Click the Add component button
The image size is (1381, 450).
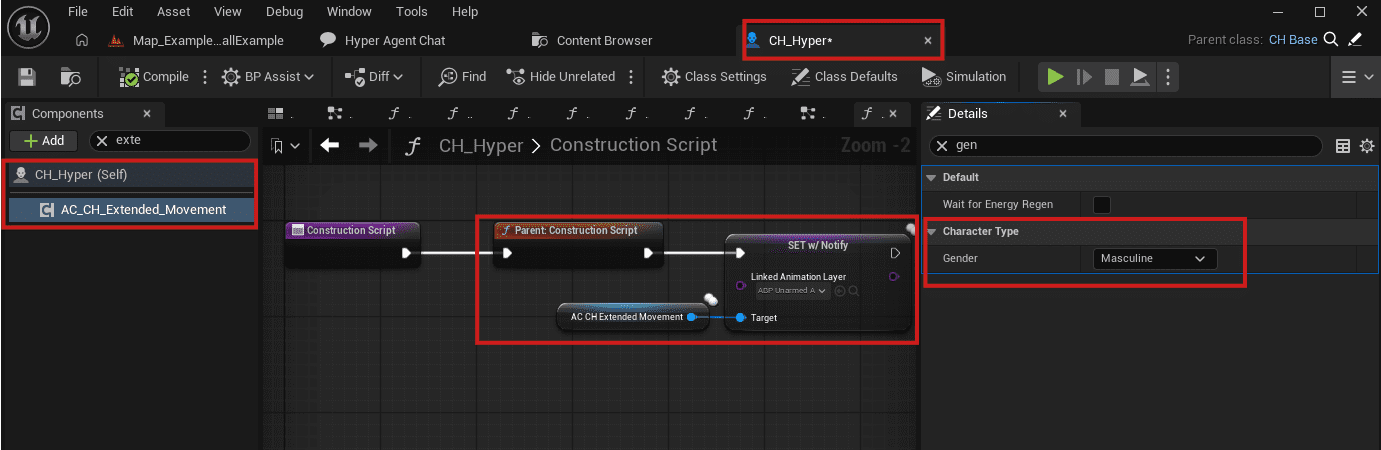point(44,141)
